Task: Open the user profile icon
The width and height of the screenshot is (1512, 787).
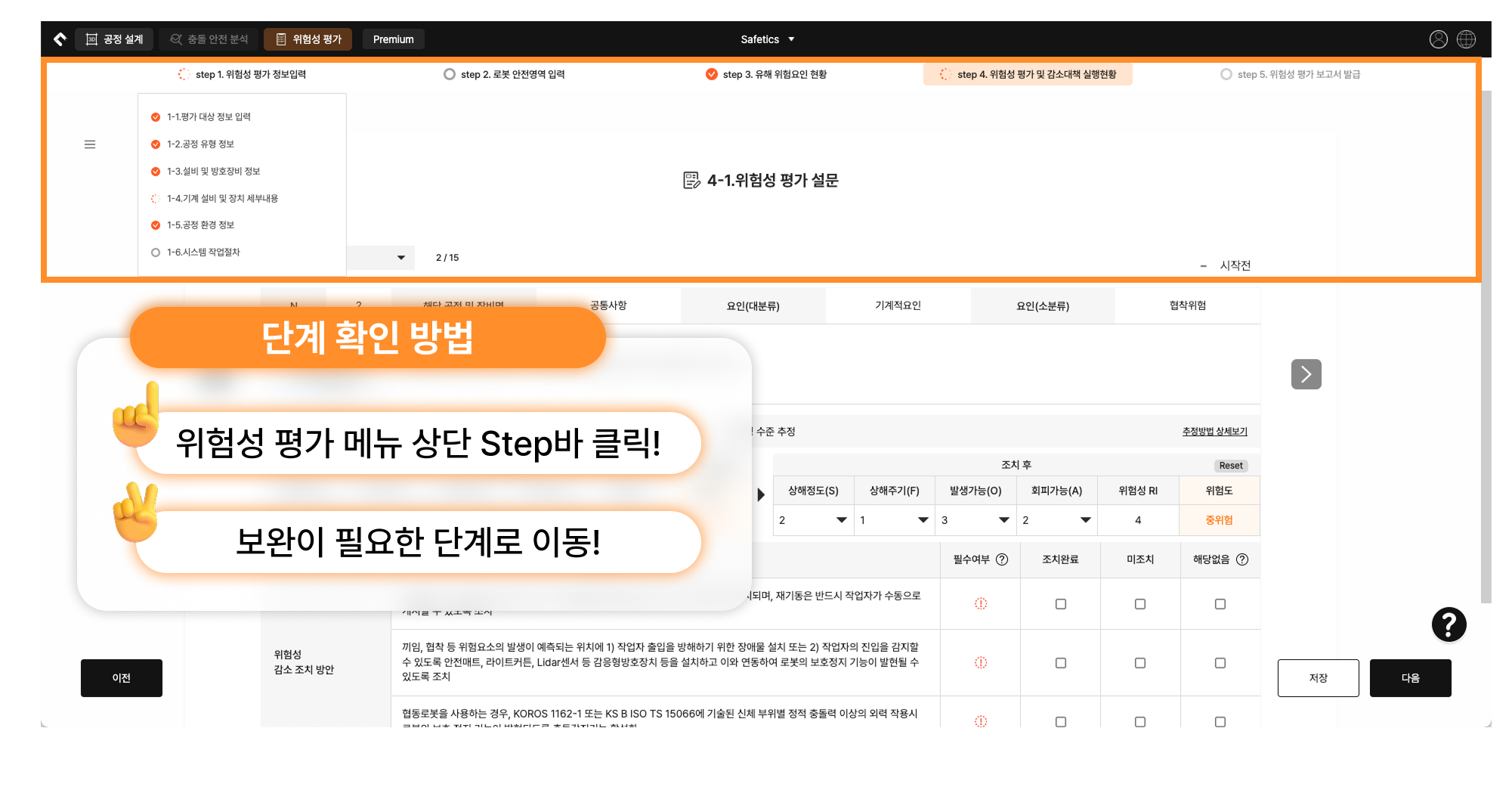Action: (x=1438, y=39)
